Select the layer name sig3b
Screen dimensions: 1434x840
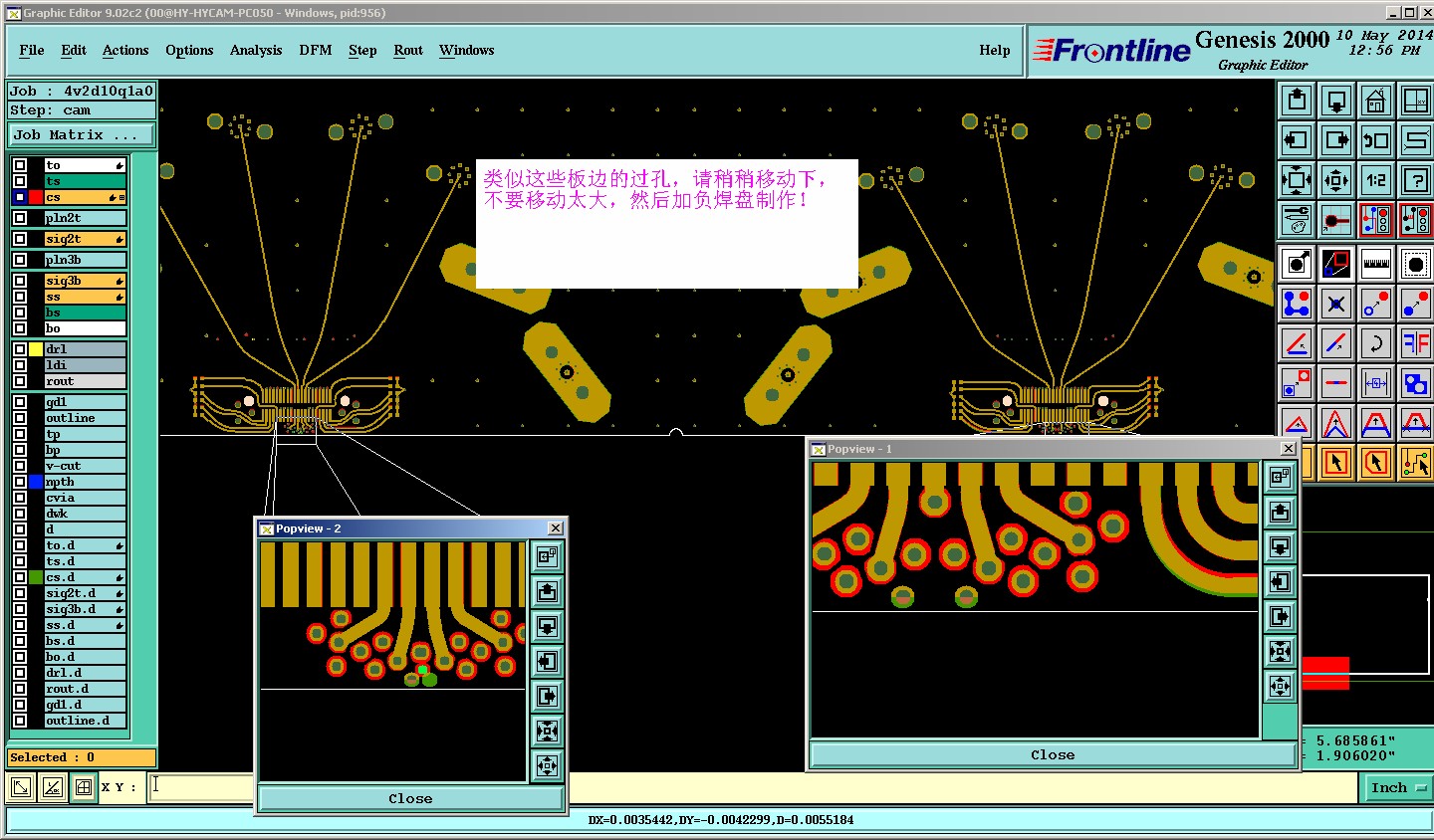[x=86, y=281]
